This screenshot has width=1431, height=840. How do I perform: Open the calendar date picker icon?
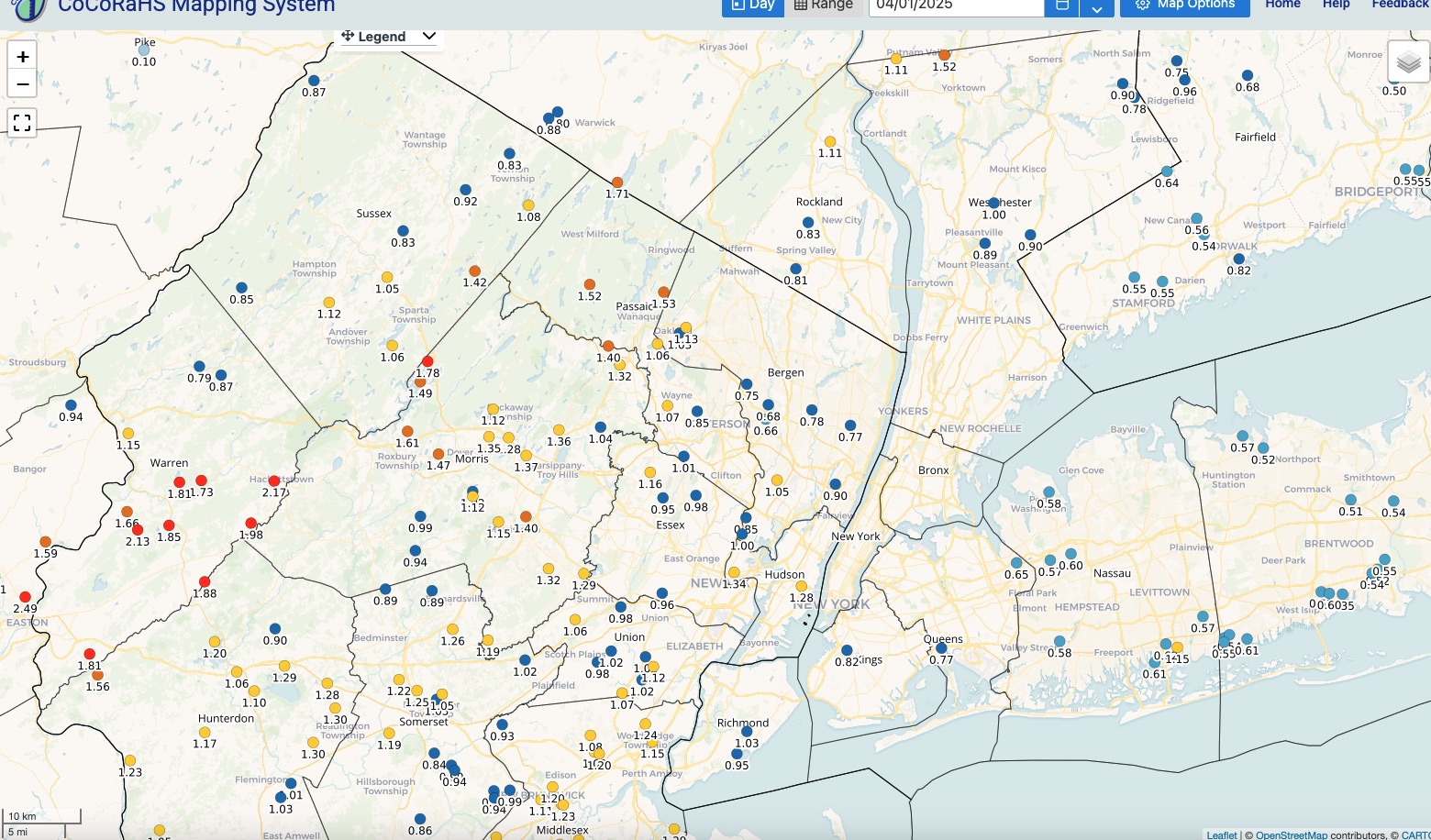[1061, 6]
